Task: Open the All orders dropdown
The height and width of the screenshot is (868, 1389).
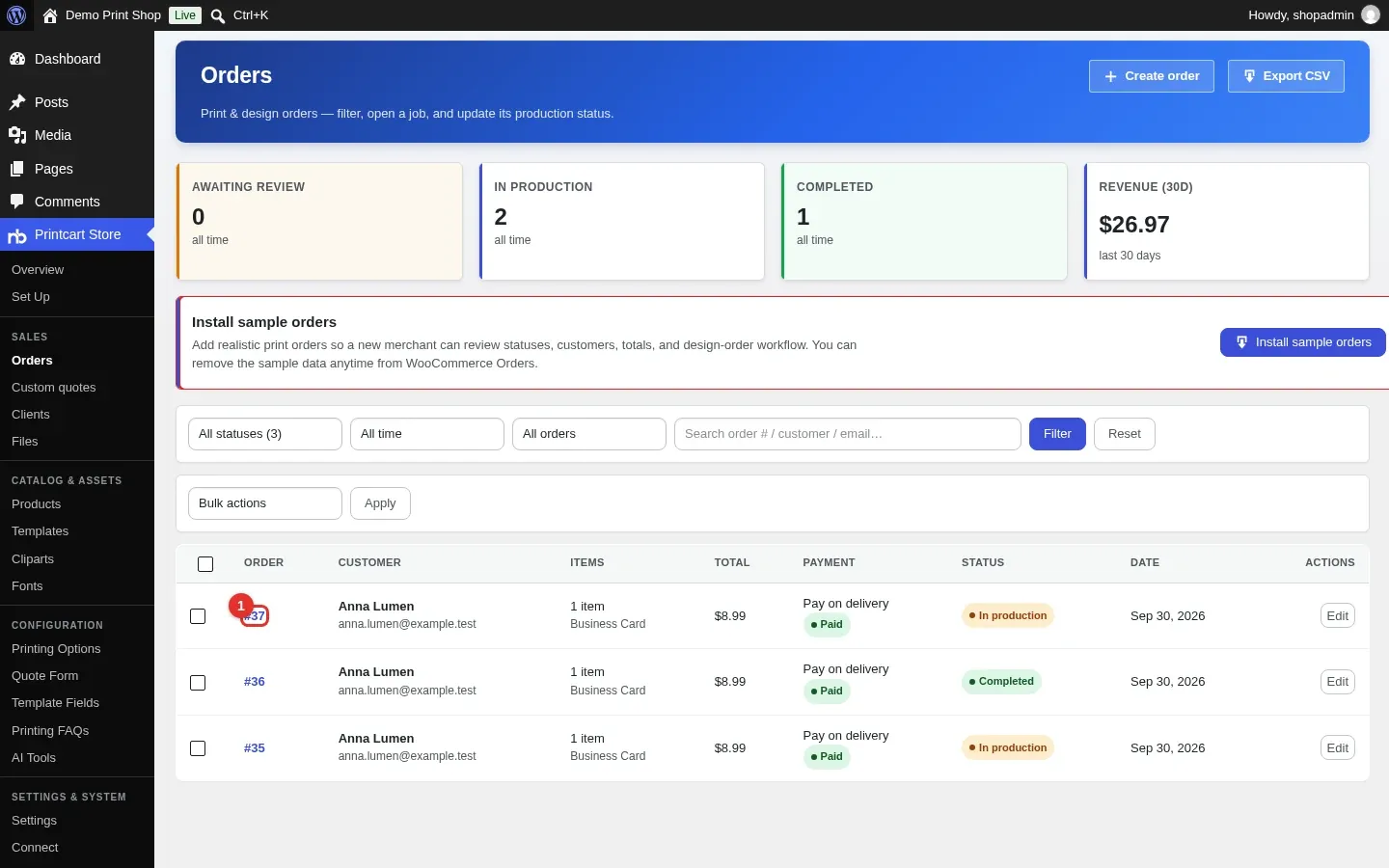Action: pyautogui.click(x=589, y=434)
